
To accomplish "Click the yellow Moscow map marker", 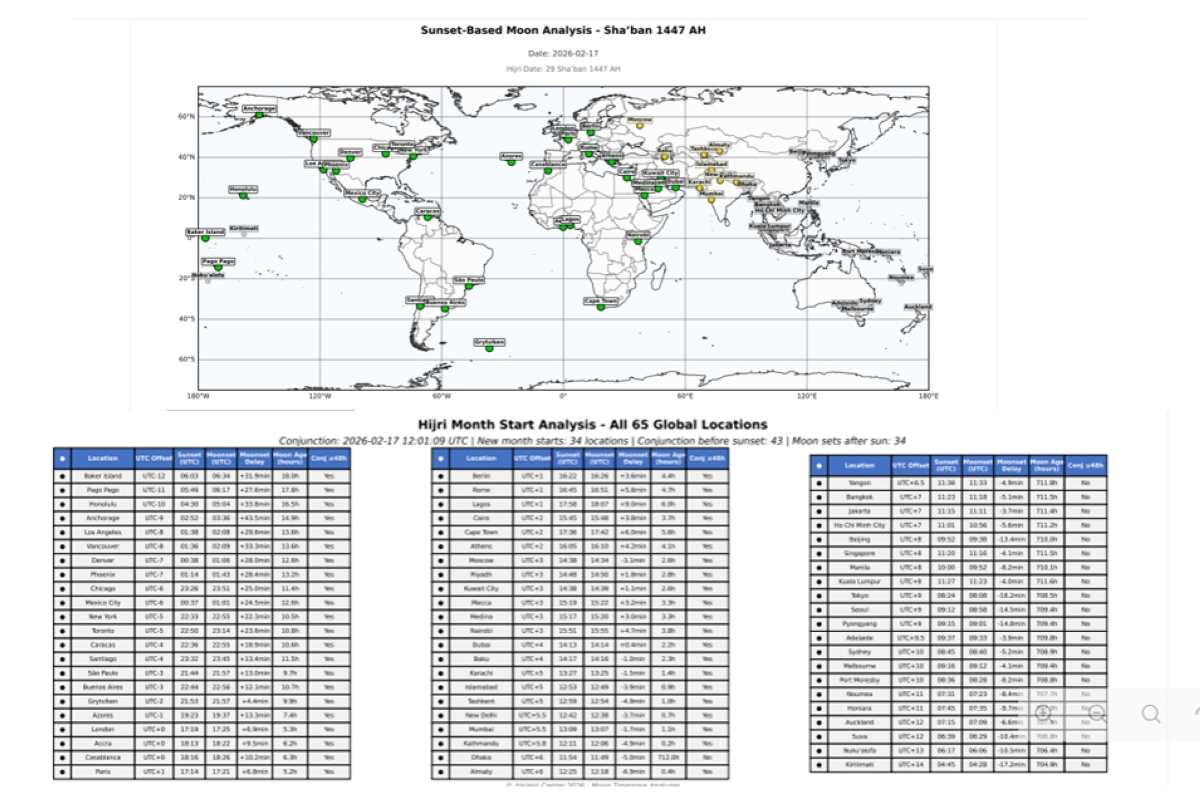I will click(x=641, y=127).
